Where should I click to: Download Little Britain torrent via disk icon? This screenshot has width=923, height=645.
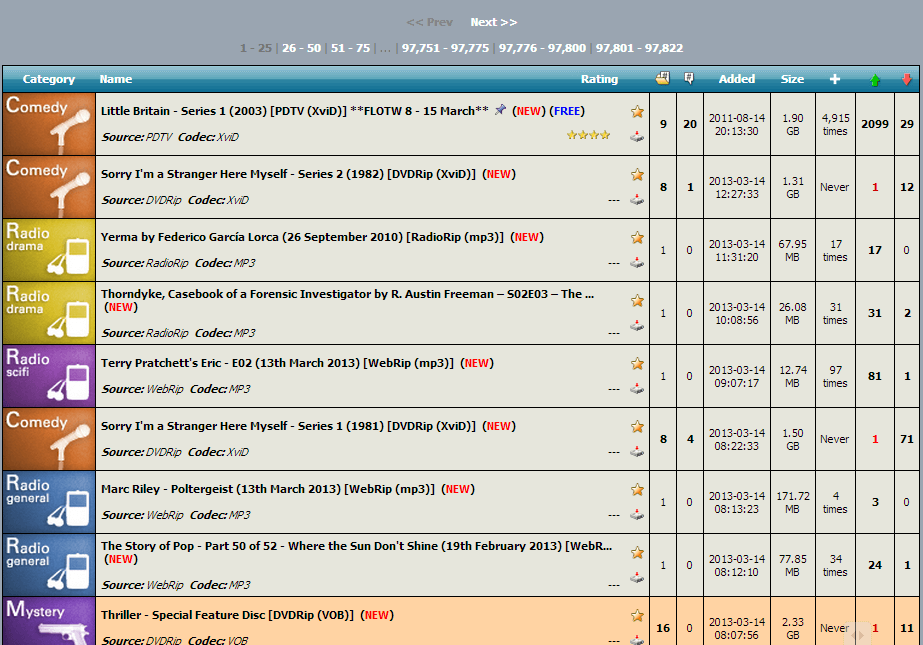click(x=637, y=137)
